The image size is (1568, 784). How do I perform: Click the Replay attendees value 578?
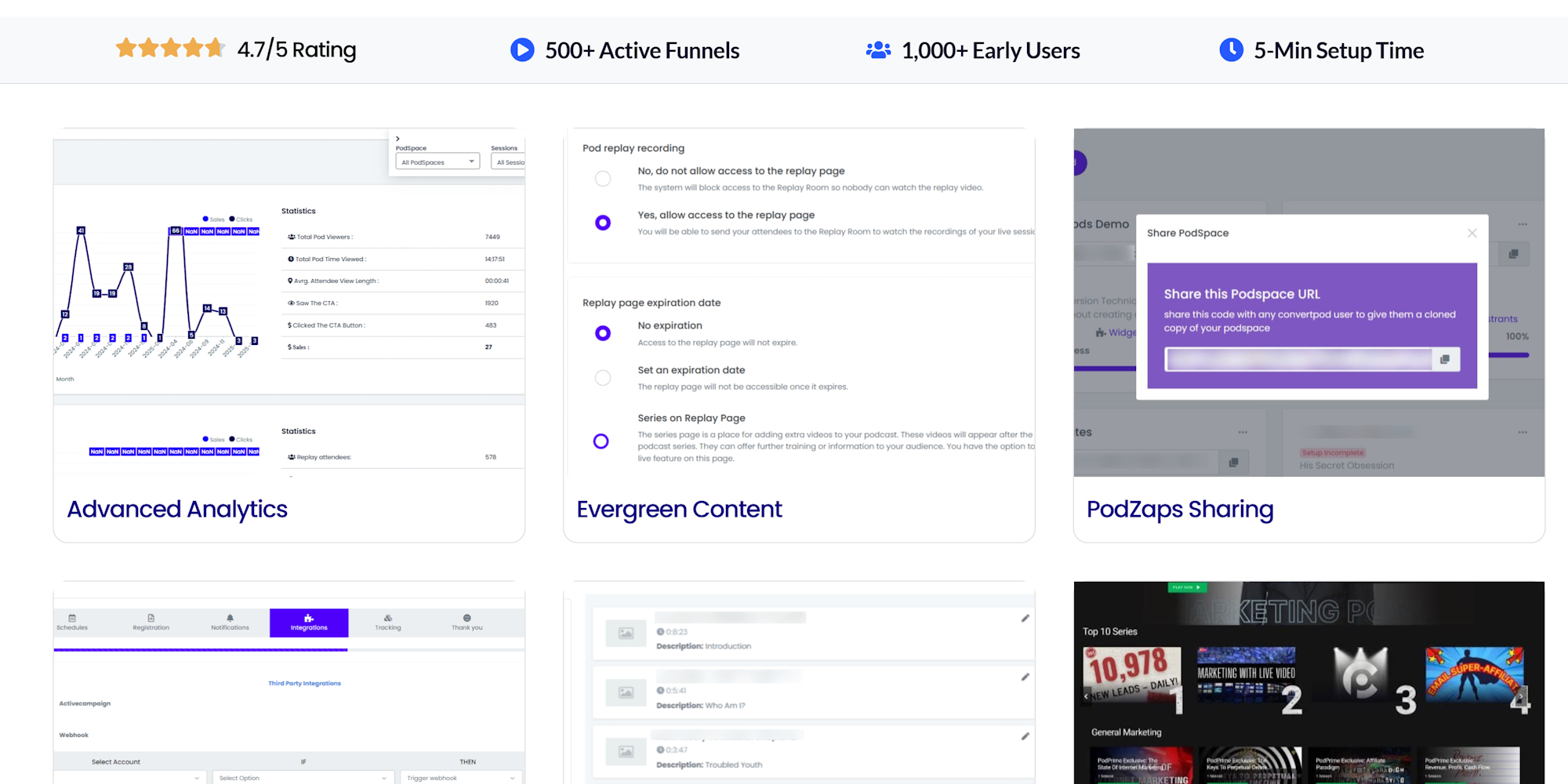pos(491,457)
